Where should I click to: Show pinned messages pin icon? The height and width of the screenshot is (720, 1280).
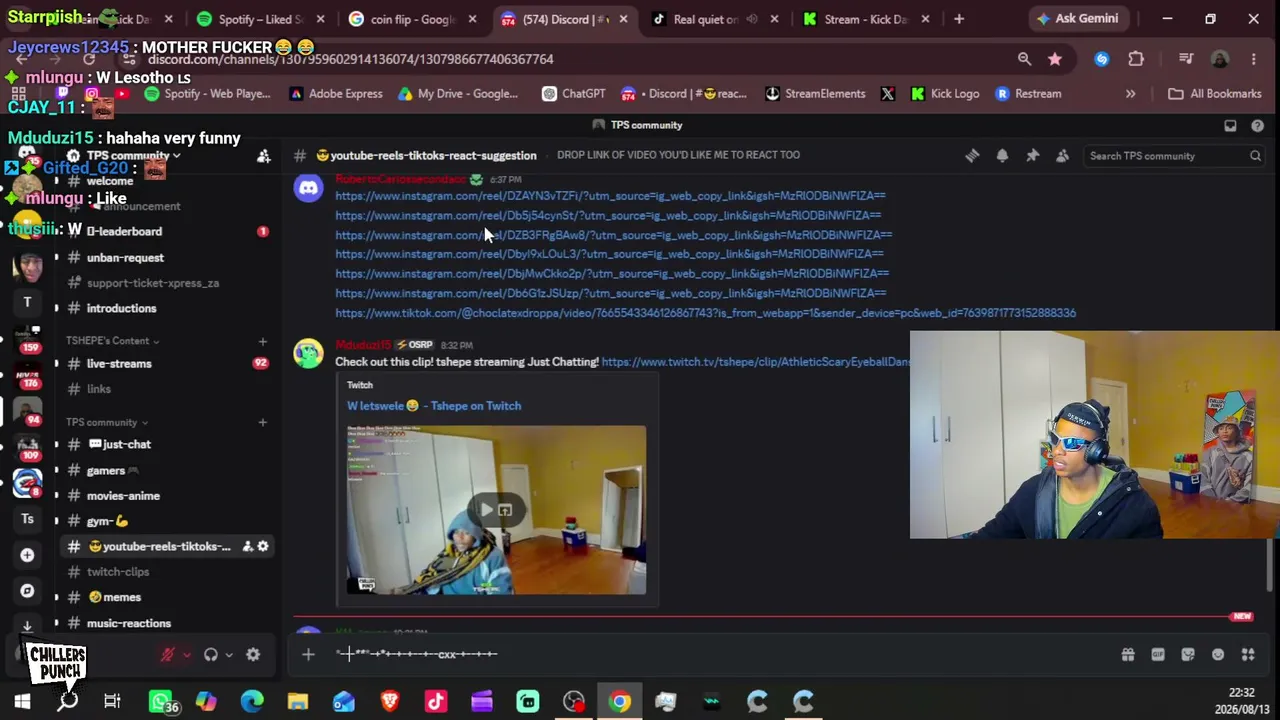(x=1032, y=155)
